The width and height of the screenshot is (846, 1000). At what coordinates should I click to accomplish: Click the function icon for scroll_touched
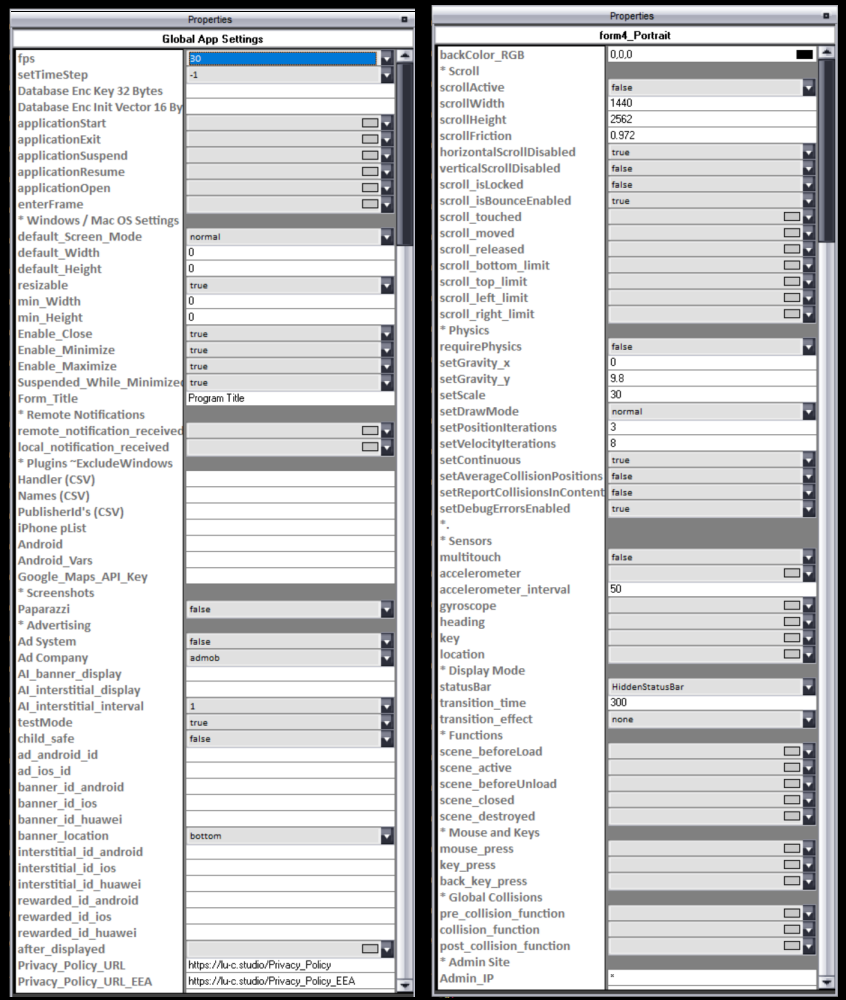[x=792, y=217]
